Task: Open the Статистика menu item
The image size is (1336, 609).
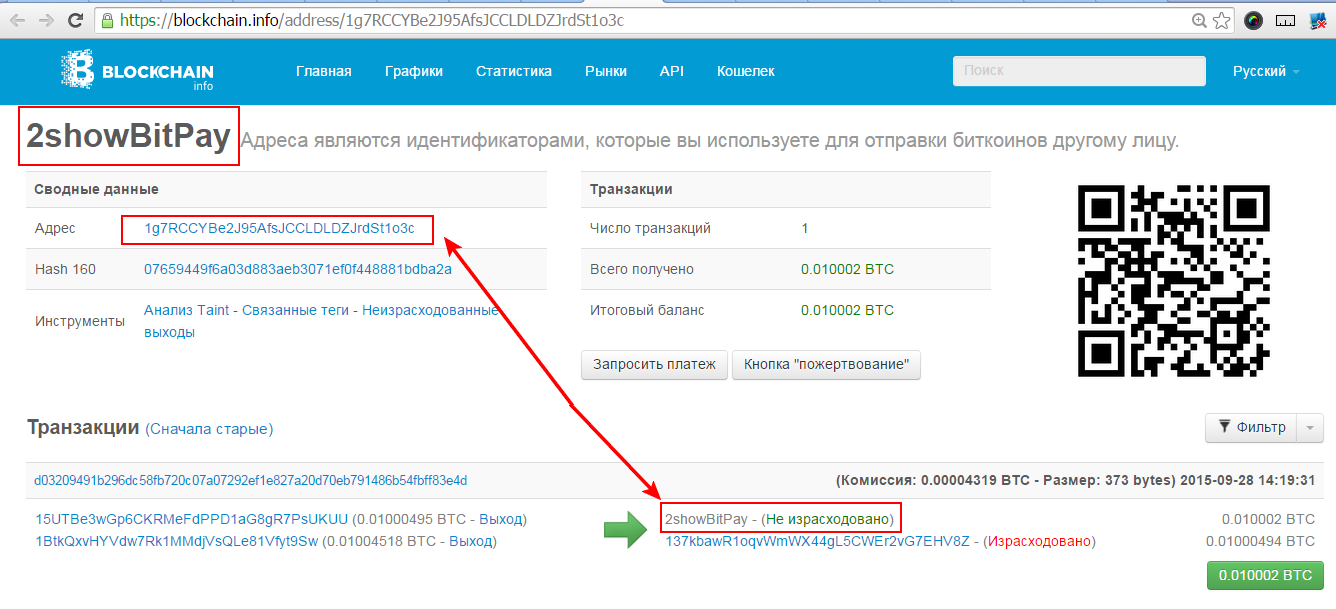Action: coord(513,71)
